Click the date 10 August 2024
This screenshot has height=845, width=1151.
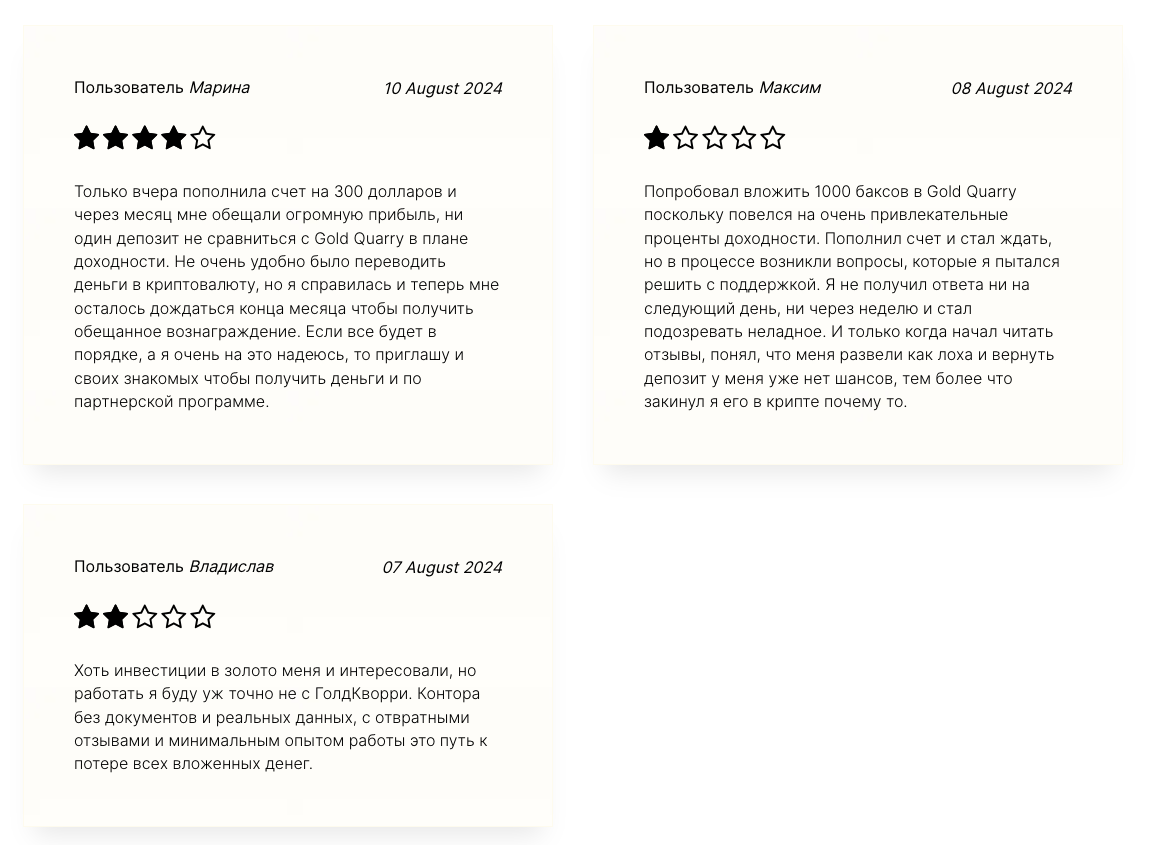(443, 88)
